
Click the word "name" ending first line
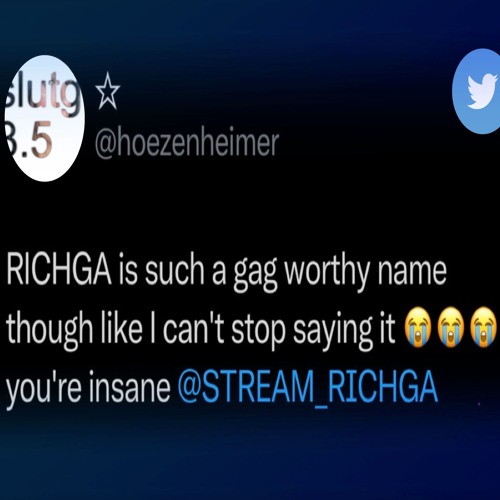[412, 272]
